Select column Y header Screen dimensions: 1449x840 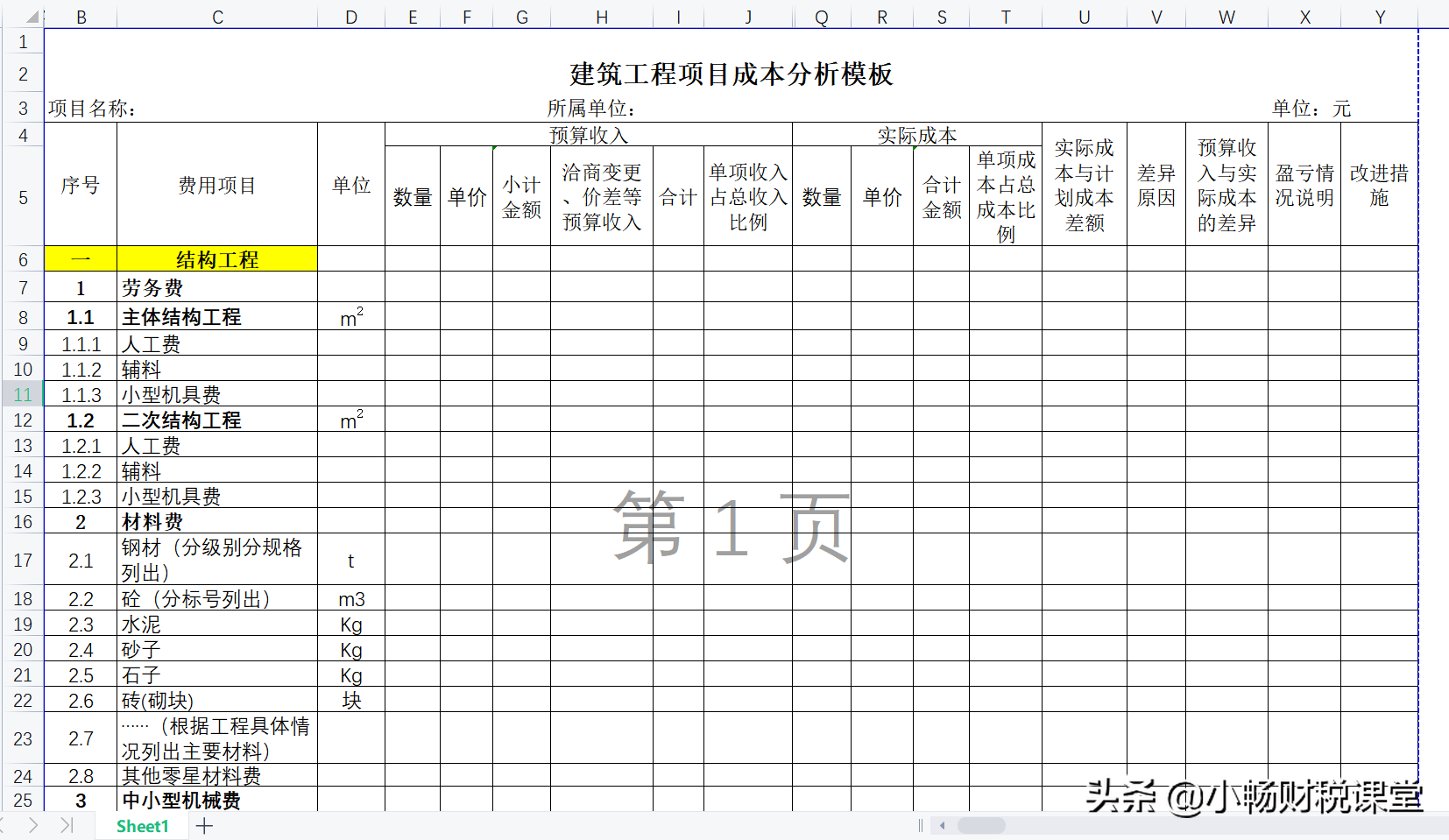coord(1380,16)
